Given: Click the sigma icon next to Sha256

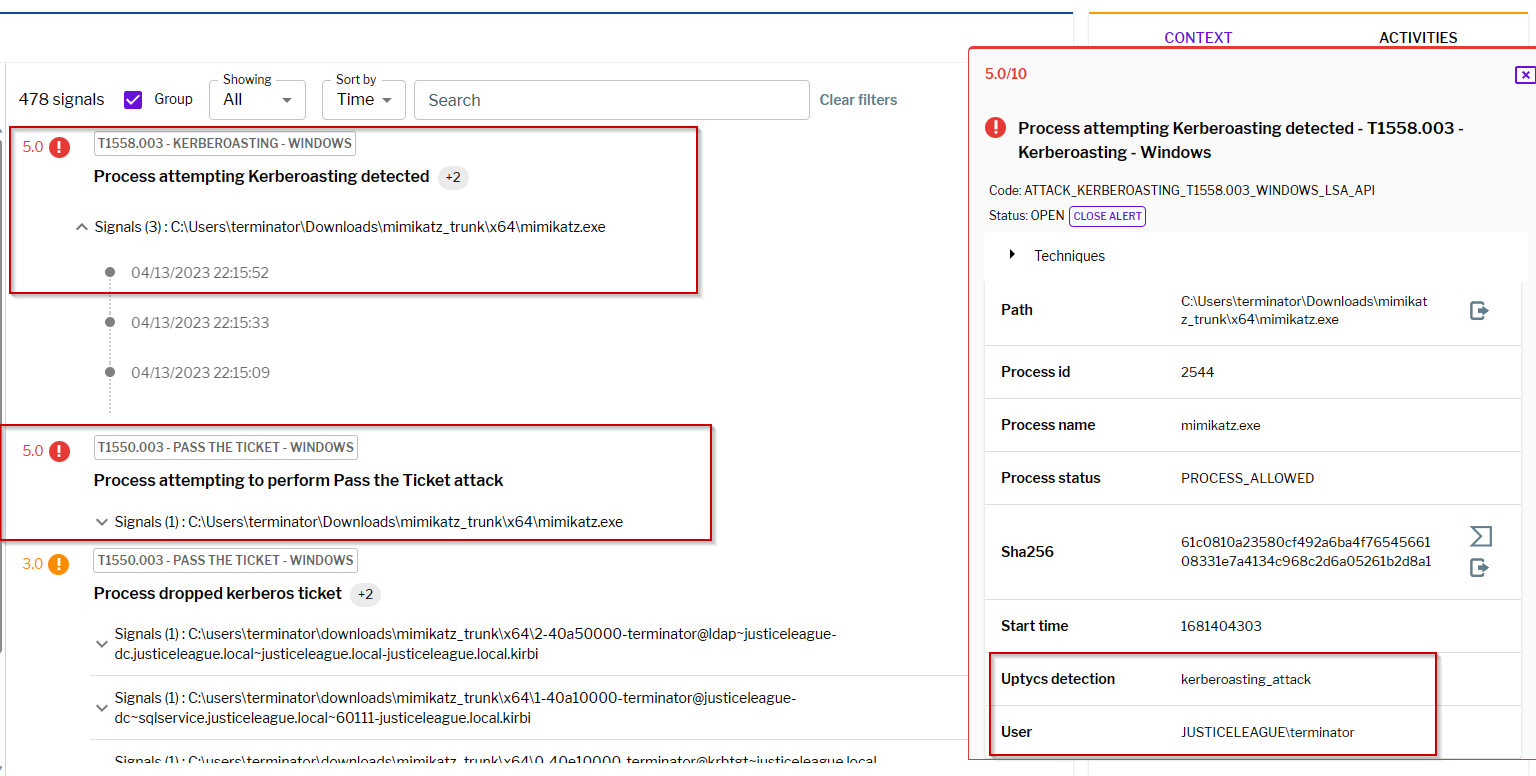Looking at the screenshot, I should pos(1480,537).
